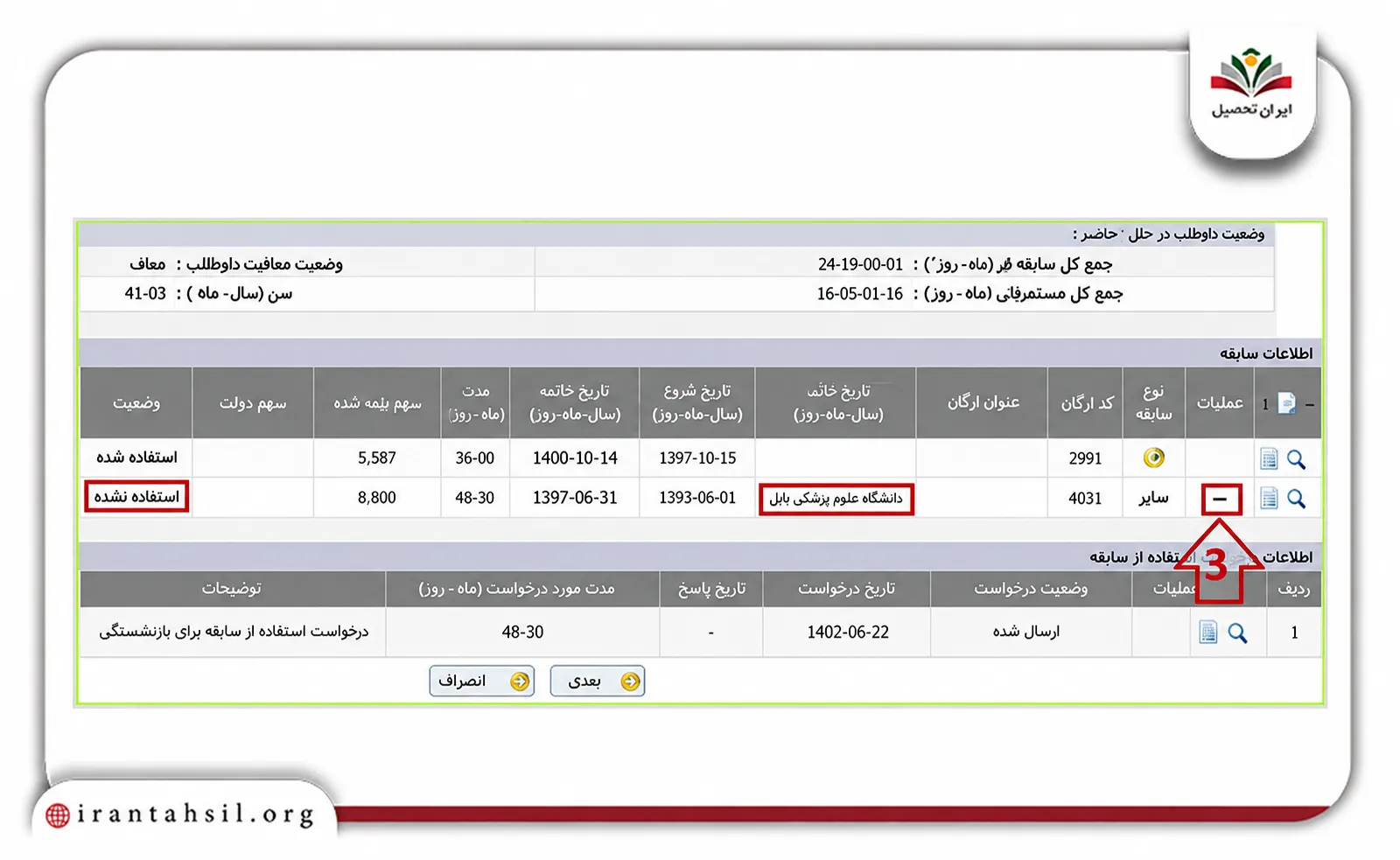1400x860 pixels.
Task: Open the sheet icon for request row 1
Action: coord(1208,633)
